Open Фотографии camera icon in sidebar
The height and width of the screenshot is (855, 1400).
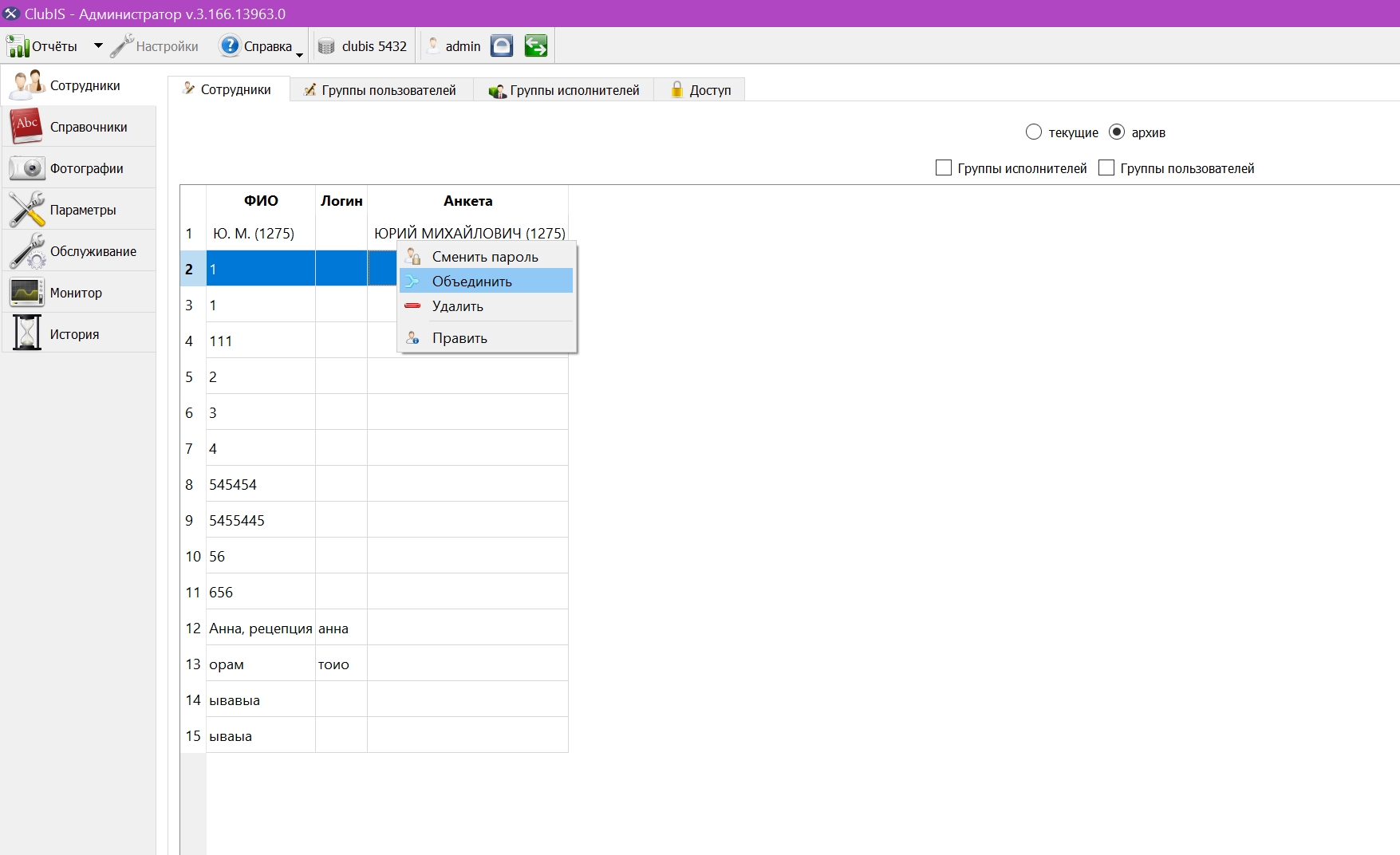(x=26, y=168)
